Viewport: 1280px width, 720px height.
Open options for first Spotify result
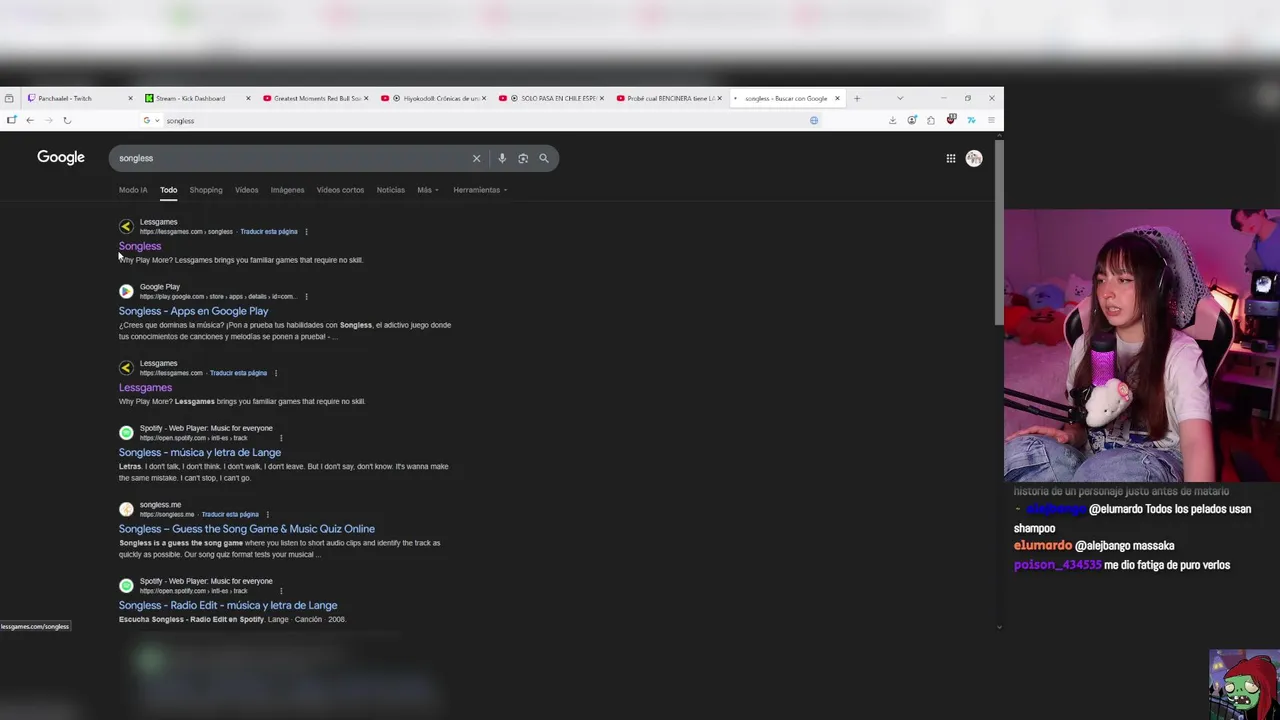tap(281, 438)
